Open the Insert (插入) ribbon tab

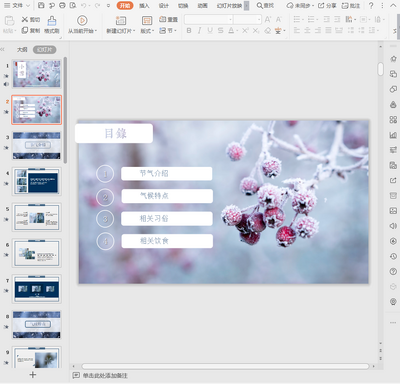(144, 5)
